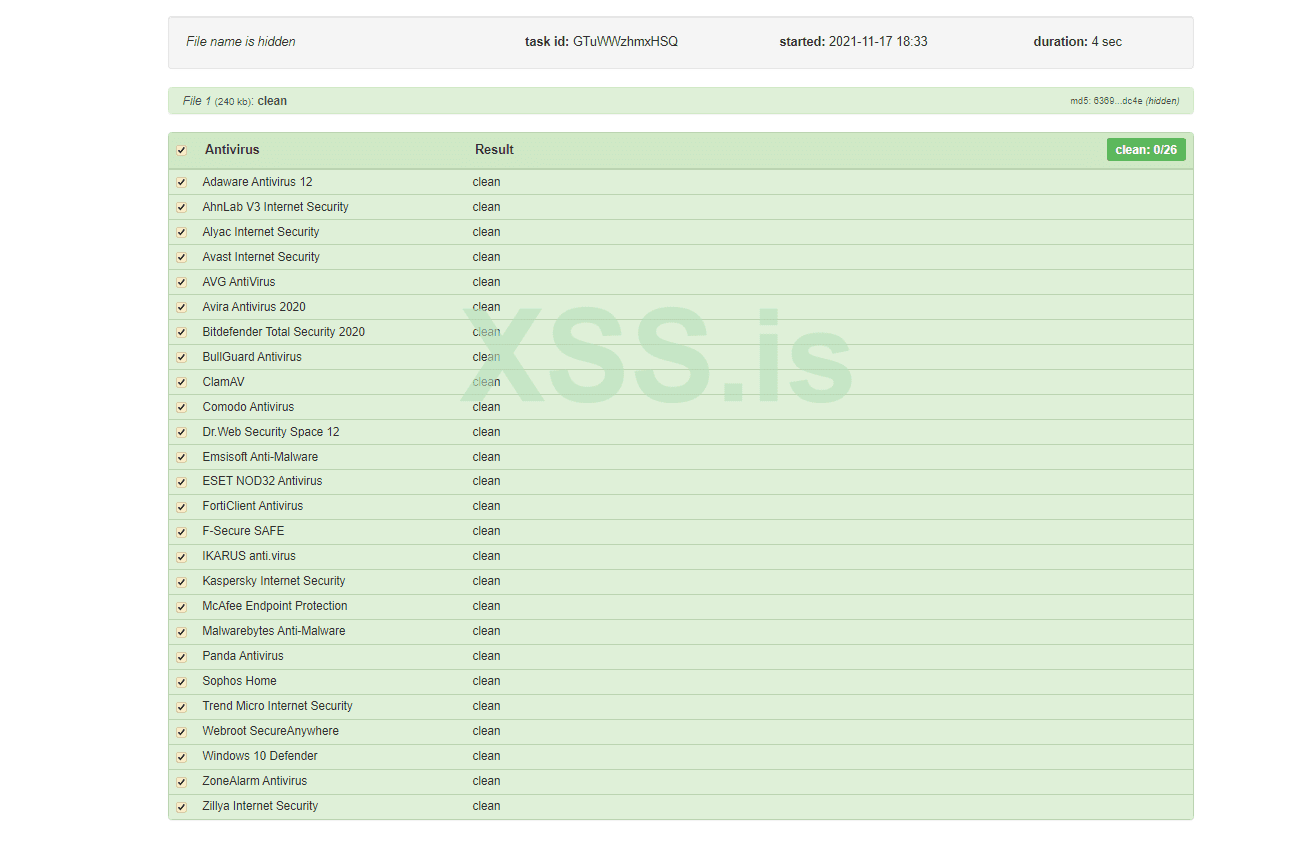1312x863 pixels.
Task: Click the Result column header
Action: click(494, 150)
